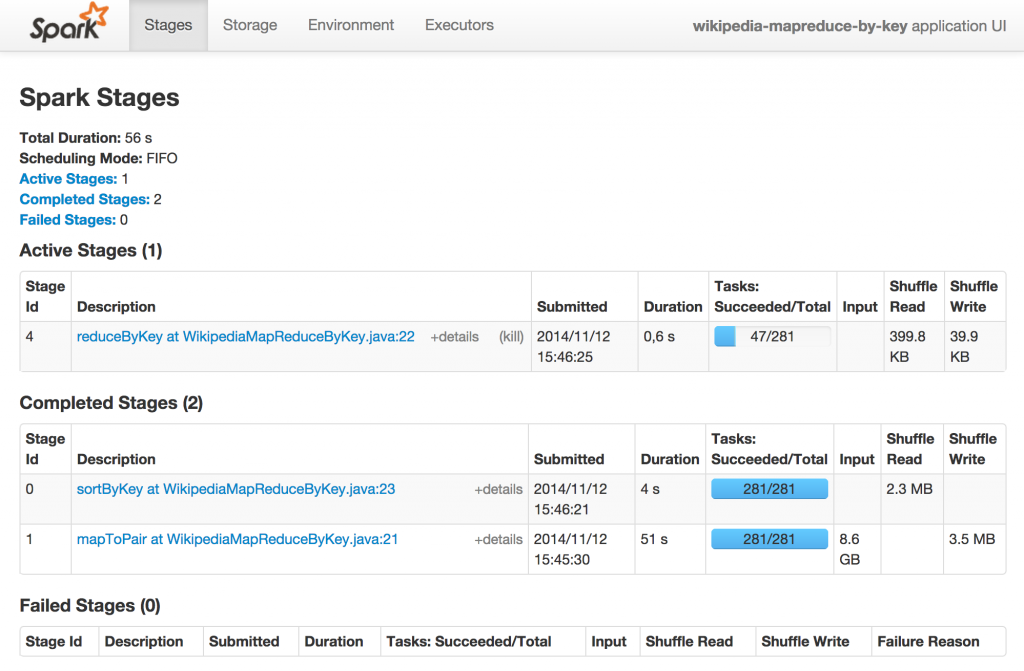Kill the active reduceByKey stage
Screen dimensions: 1024x671
(511, 337)
